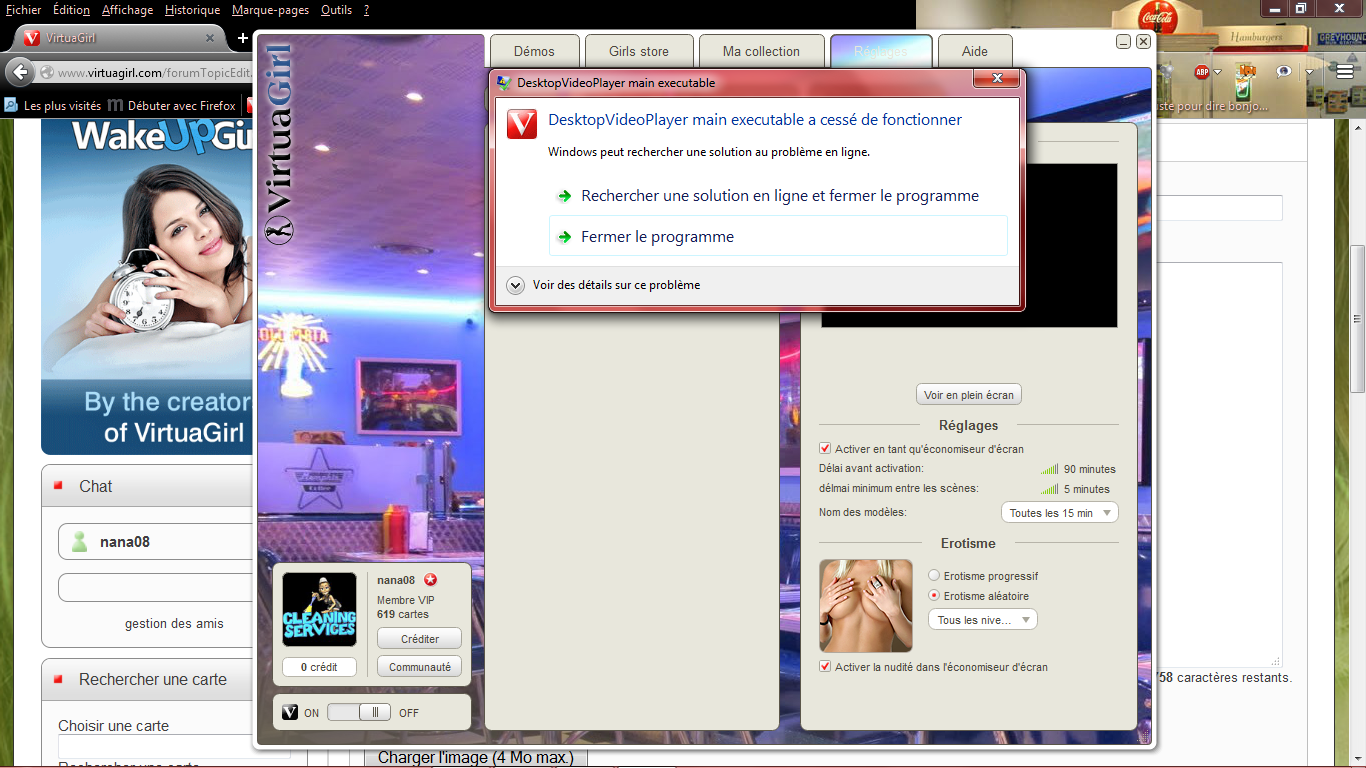Click the VirtuaGirl vertical logo
The image size is (1366, 768).
click(279, 142)
